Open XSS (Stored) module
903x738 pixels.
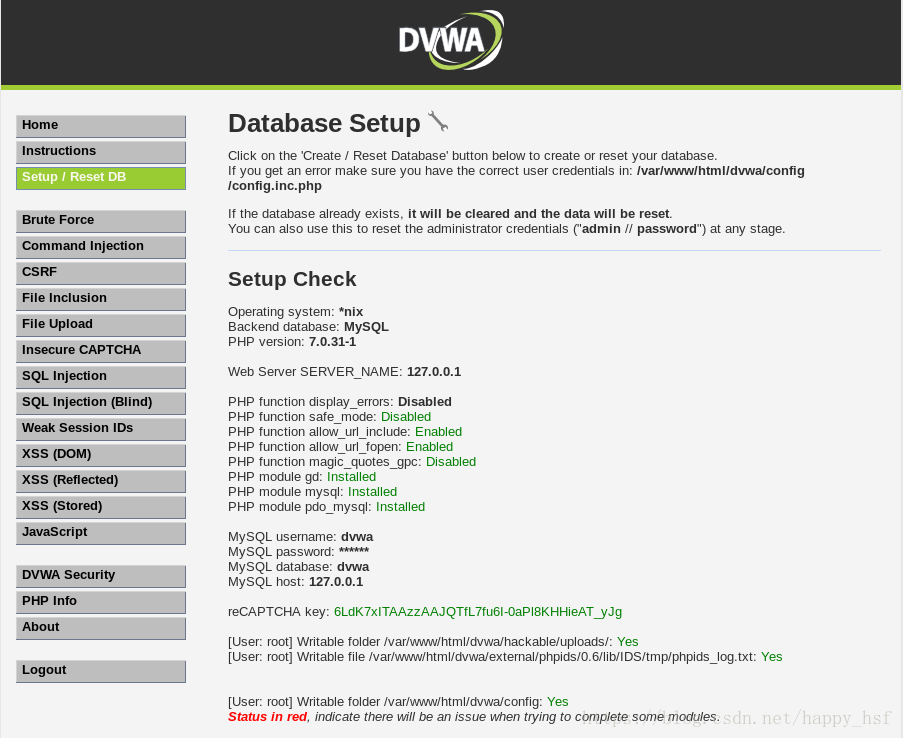[x=101, y=506]
